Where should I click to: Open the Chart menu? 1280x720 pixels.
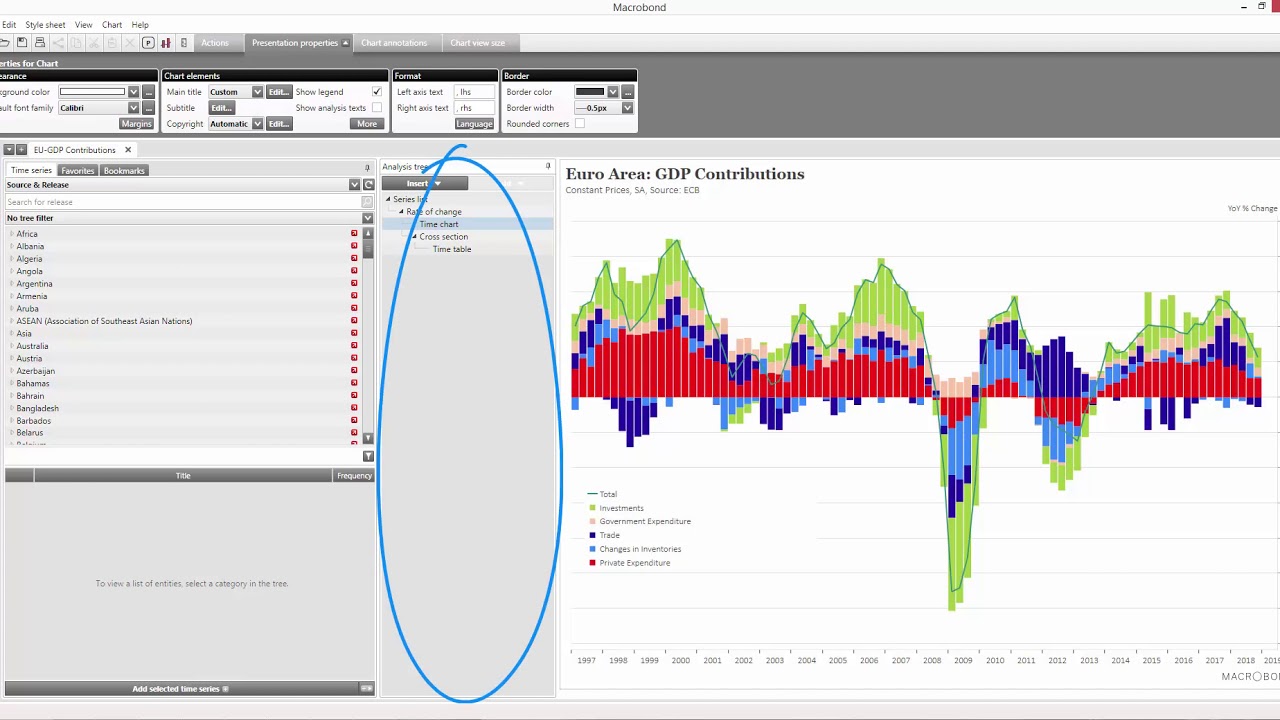[x=112, y=25]
